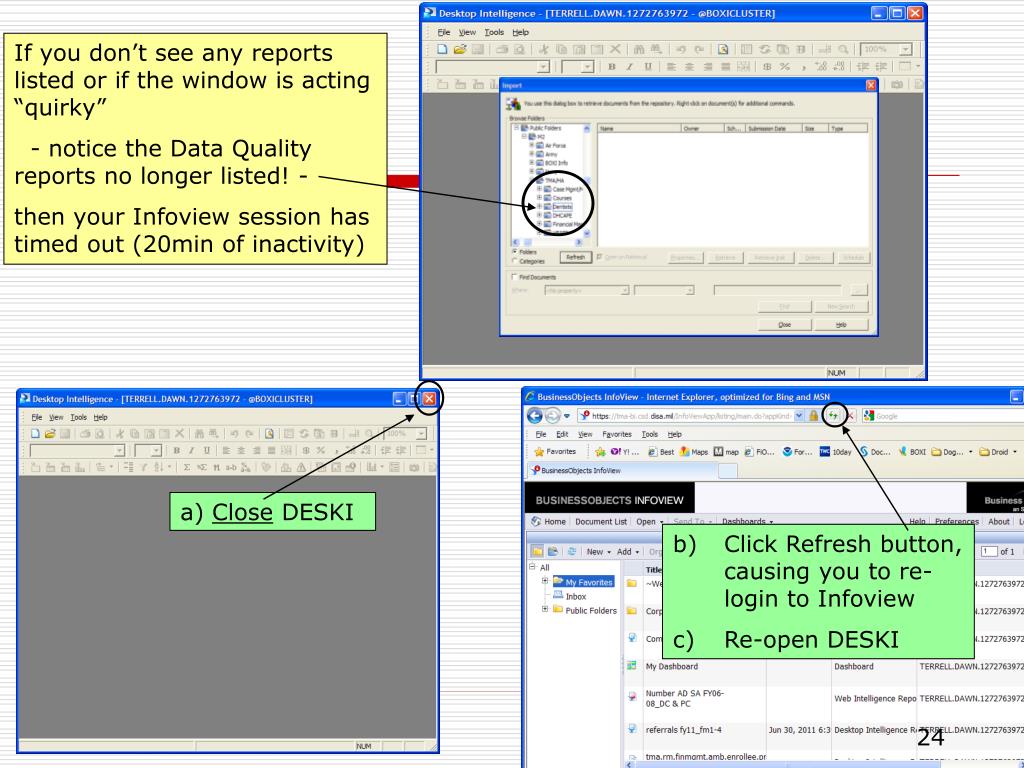Click the Refresh button in the Import dialog
This screenshot has height=768, width=1024.
pos(575,257)
